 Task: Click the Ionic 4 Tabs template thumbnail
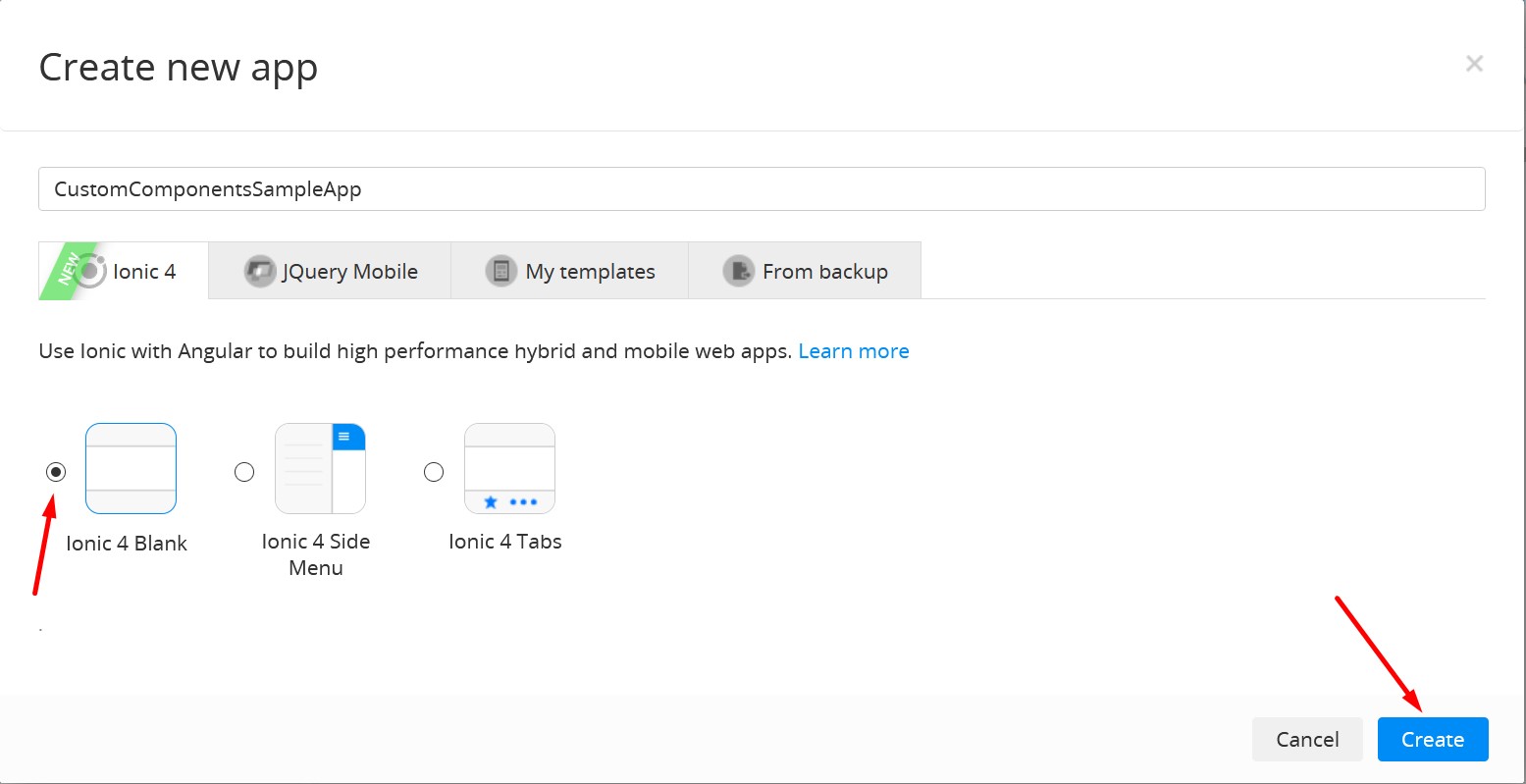pyautogui.click(x=509, y=468)
